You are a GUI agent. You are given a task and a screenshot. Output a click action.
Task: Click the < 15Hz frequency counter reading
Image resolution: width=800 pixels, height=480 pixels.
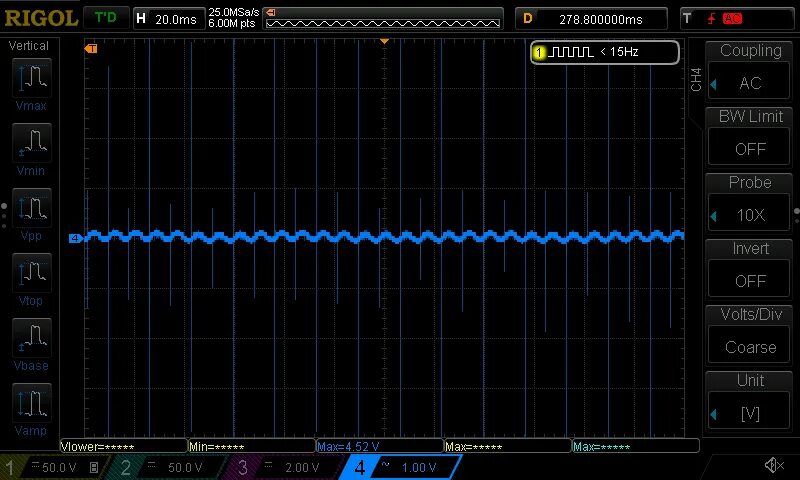619,52
